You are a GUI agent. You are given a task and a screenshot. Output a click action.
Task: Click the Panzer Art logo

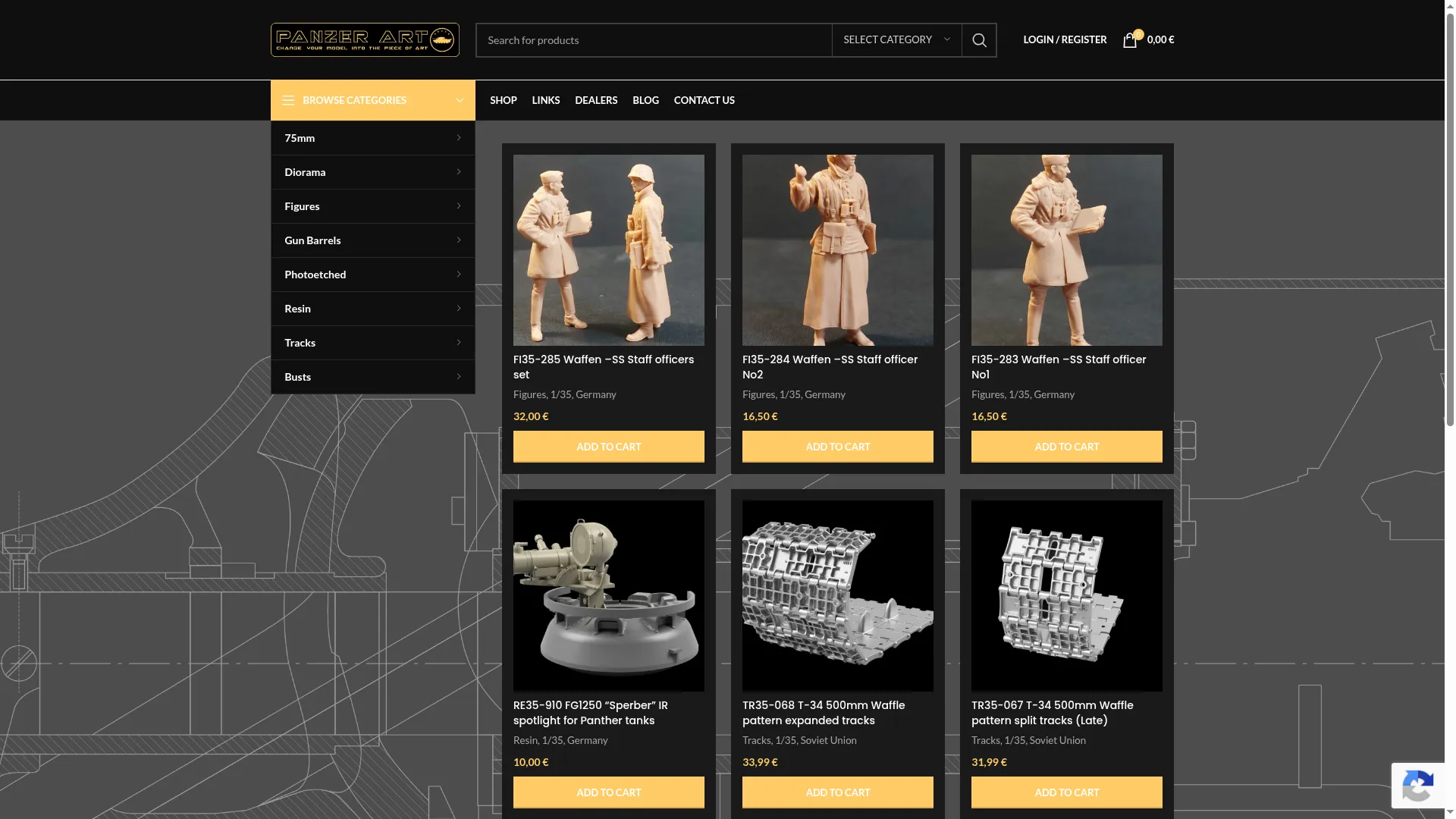[x=365, y=39]
